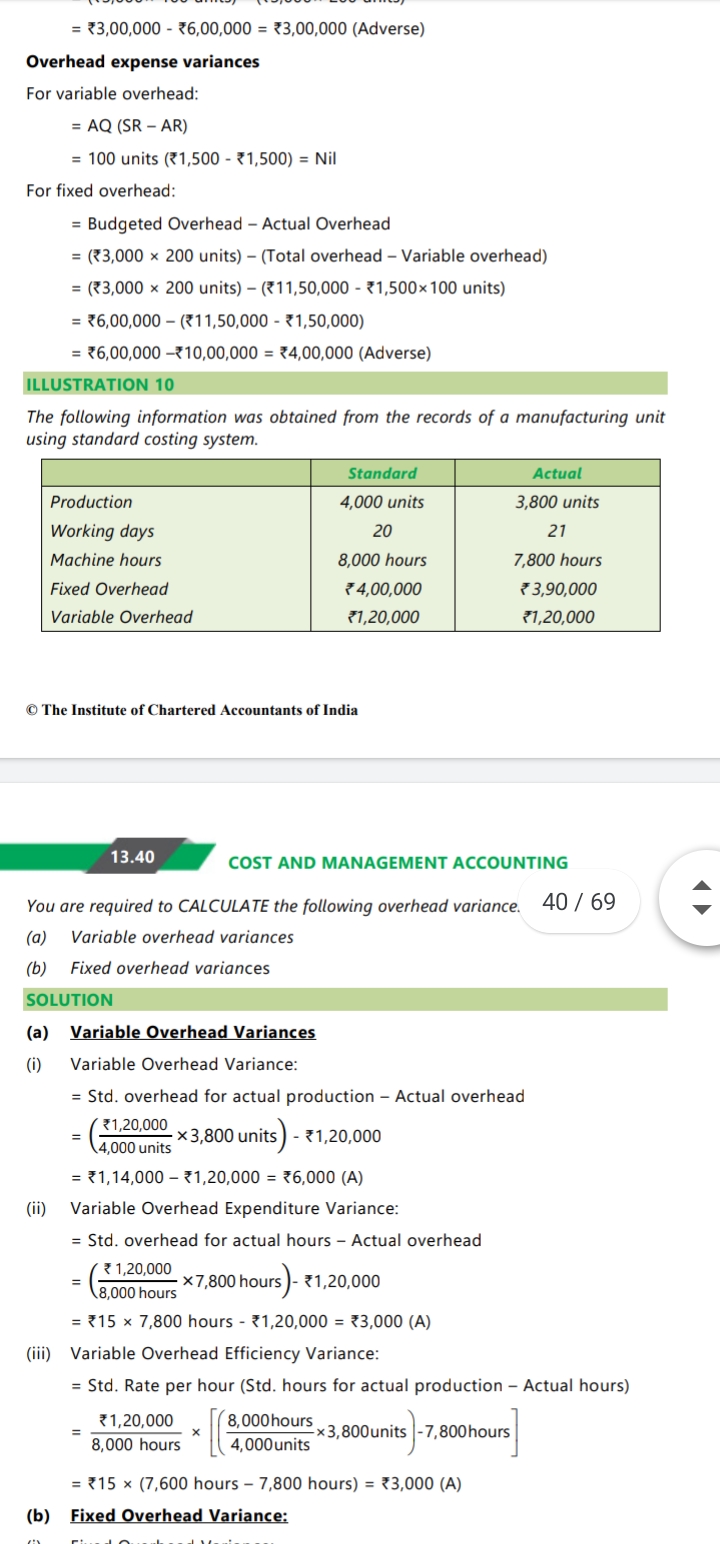Click the Institute of Chartered Accountants copyright text
Viewport: 720px width, 1544px height.
click(192, 710)
